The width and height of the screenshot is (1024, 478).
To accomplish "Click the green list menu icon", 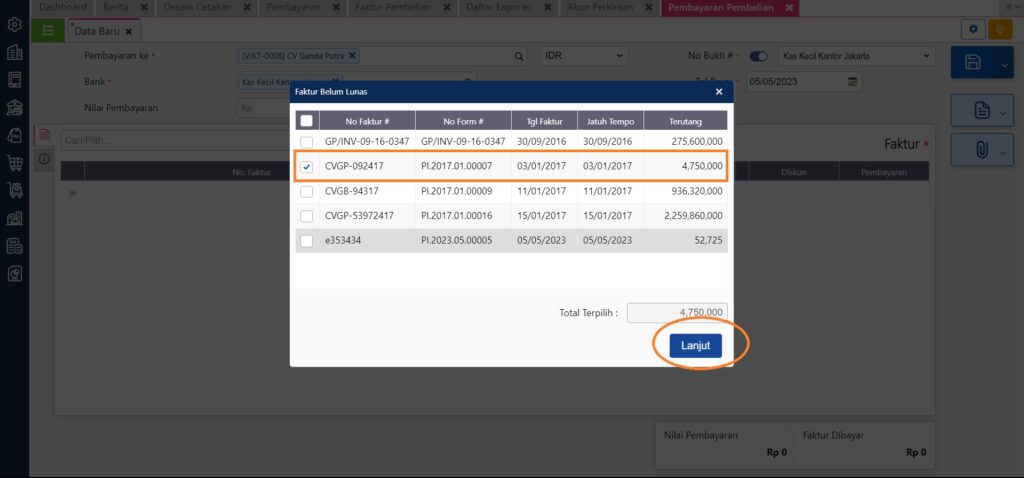I will pyautogui.click(x=48, y=31).
